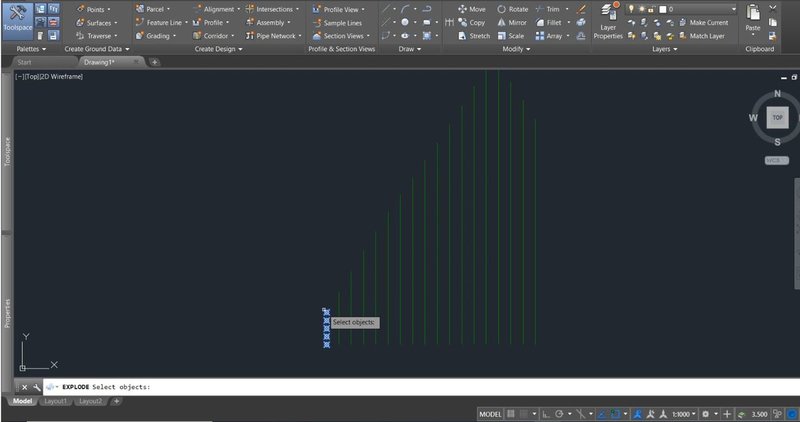Image resolution: width=800 pixels, height=422 pixels.
Task: Toggle grid display in status bar
Action: pos(511,414)
